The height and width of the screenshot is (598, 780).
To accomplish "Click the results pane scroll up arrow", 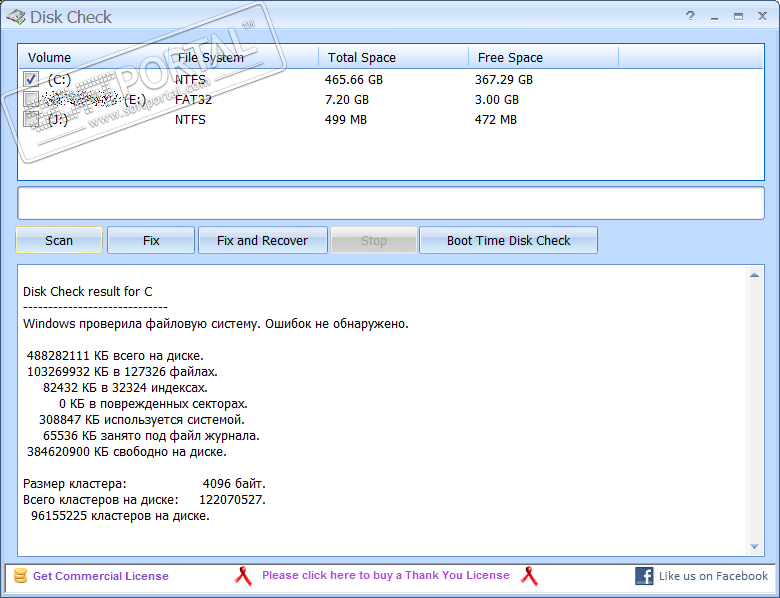I will click(x=754, y=275).
